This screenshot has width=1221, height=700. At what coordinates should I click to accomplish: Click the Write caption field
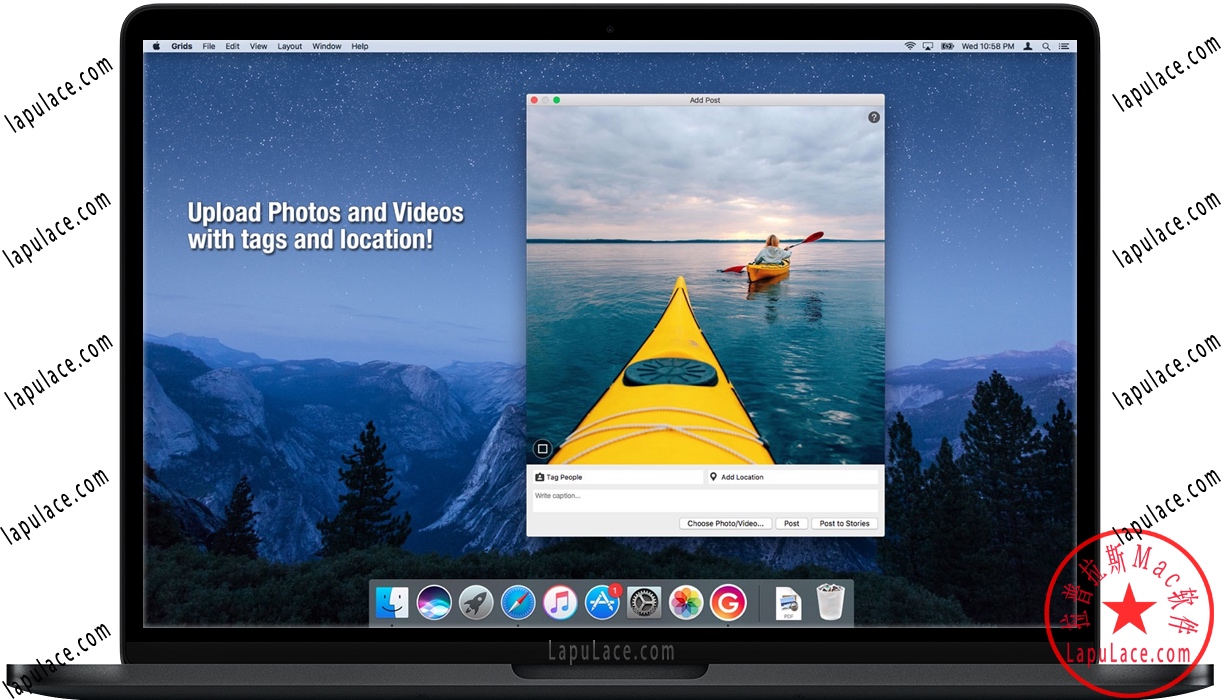600,497
